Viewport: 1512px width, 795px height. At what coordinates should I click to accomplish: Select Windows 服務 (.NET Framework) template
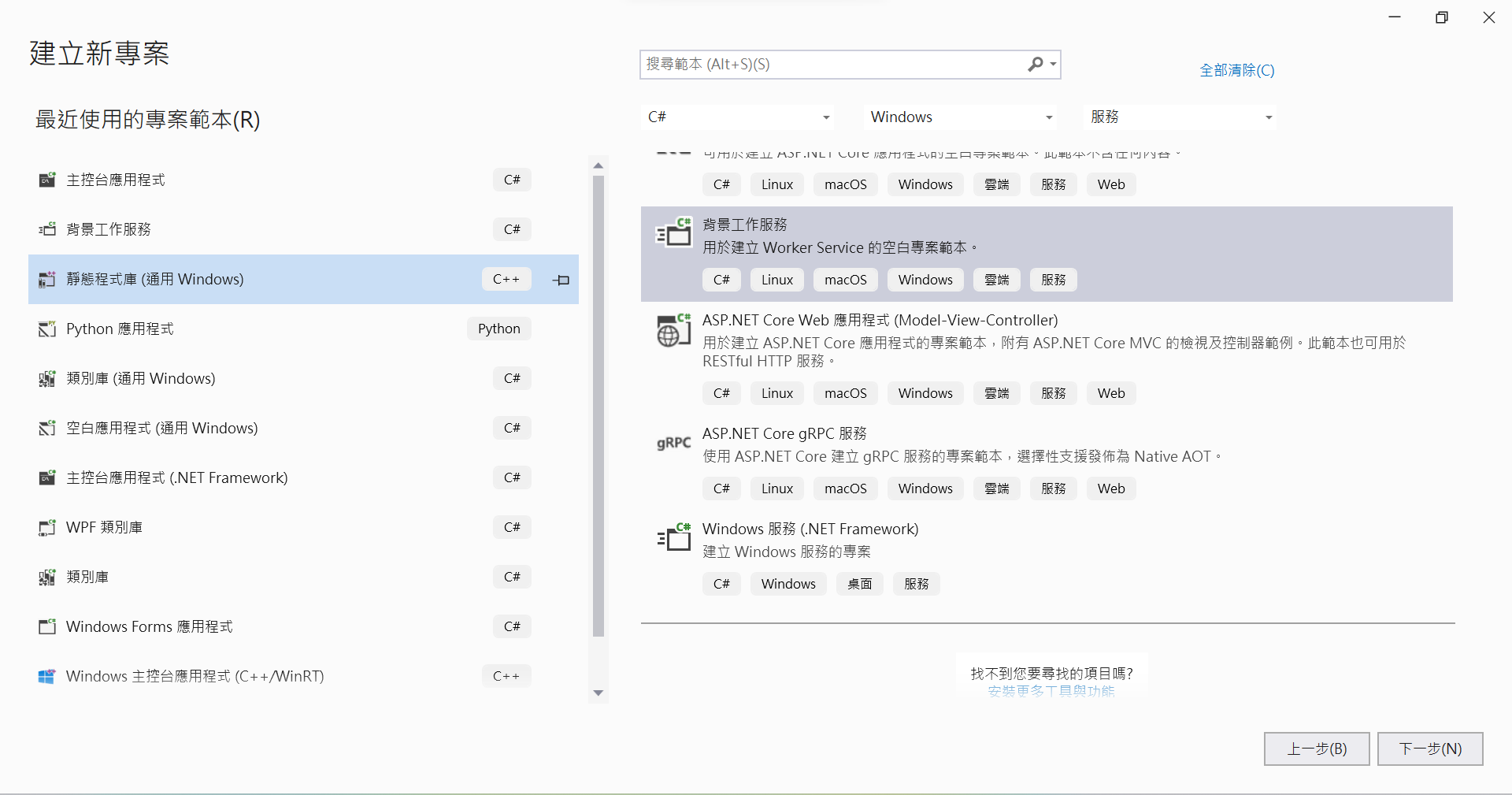tap(1047, 557)
